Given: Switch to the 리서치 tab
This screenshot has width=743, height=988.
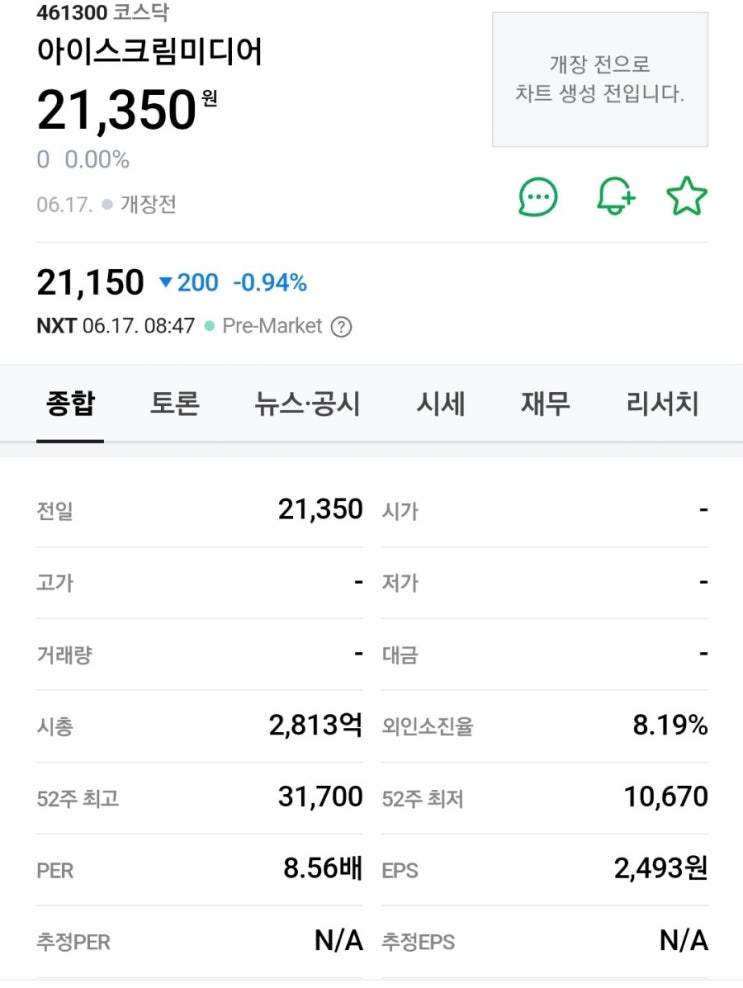Looking at the screenshot, I should click(662, 404).
